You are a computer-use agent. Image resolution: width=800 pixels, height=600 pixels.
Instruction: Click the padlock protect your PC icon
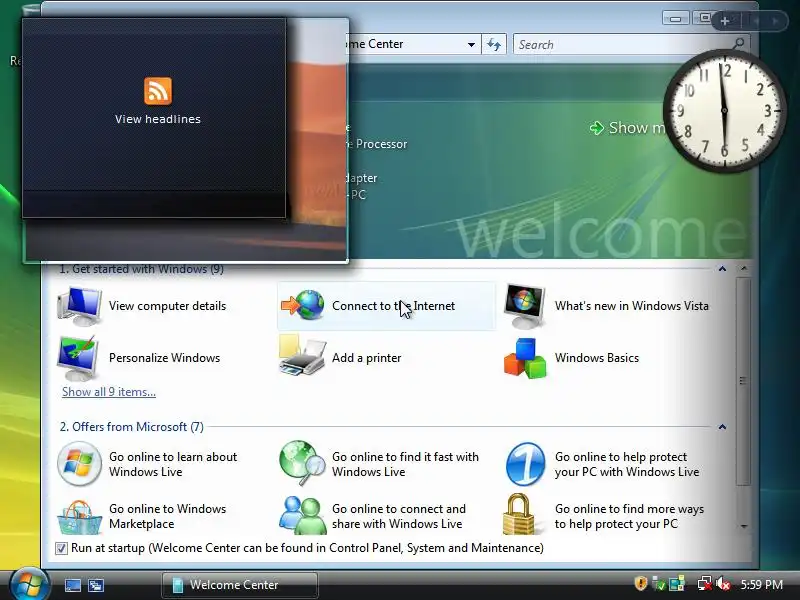[519, 514]
